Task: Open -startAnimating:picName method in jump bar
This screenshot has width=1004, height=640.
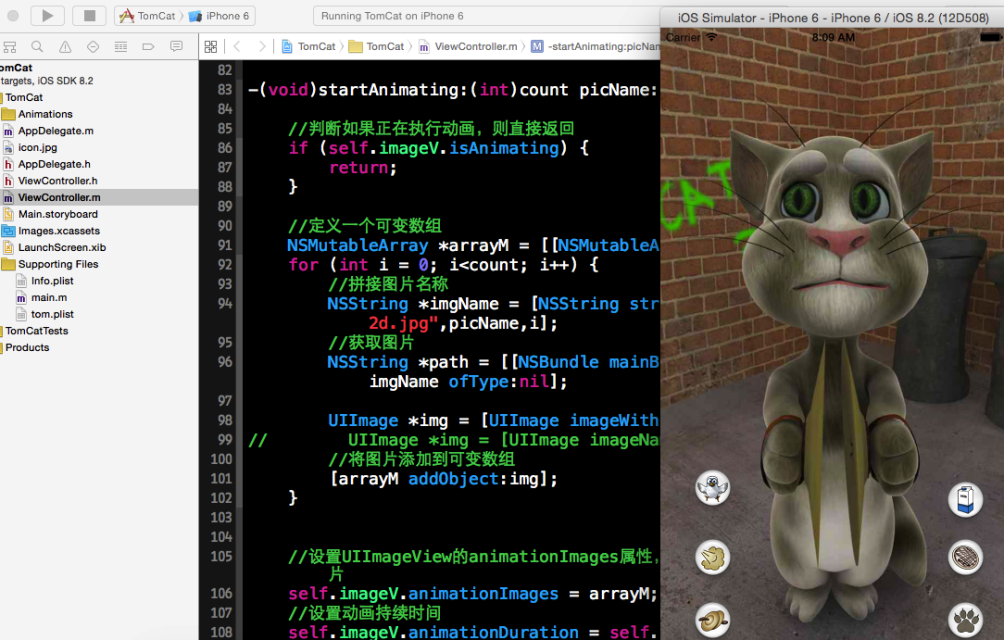Action: coord(595,46)
